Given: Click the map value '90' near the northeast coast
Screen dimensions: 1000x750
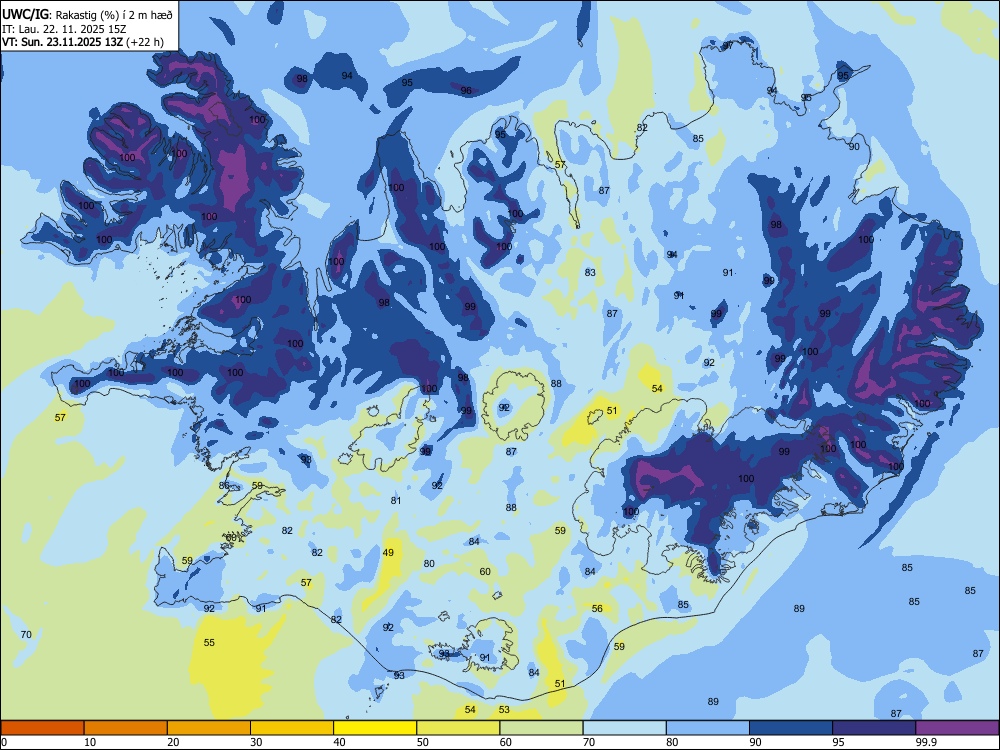Looking at the screenshot, I should pyautogui.click(x=854, y=146).
